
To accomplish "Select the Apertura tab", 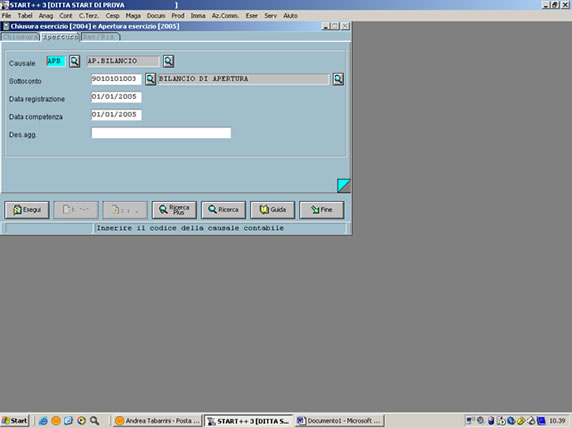I will click(60, 37).
